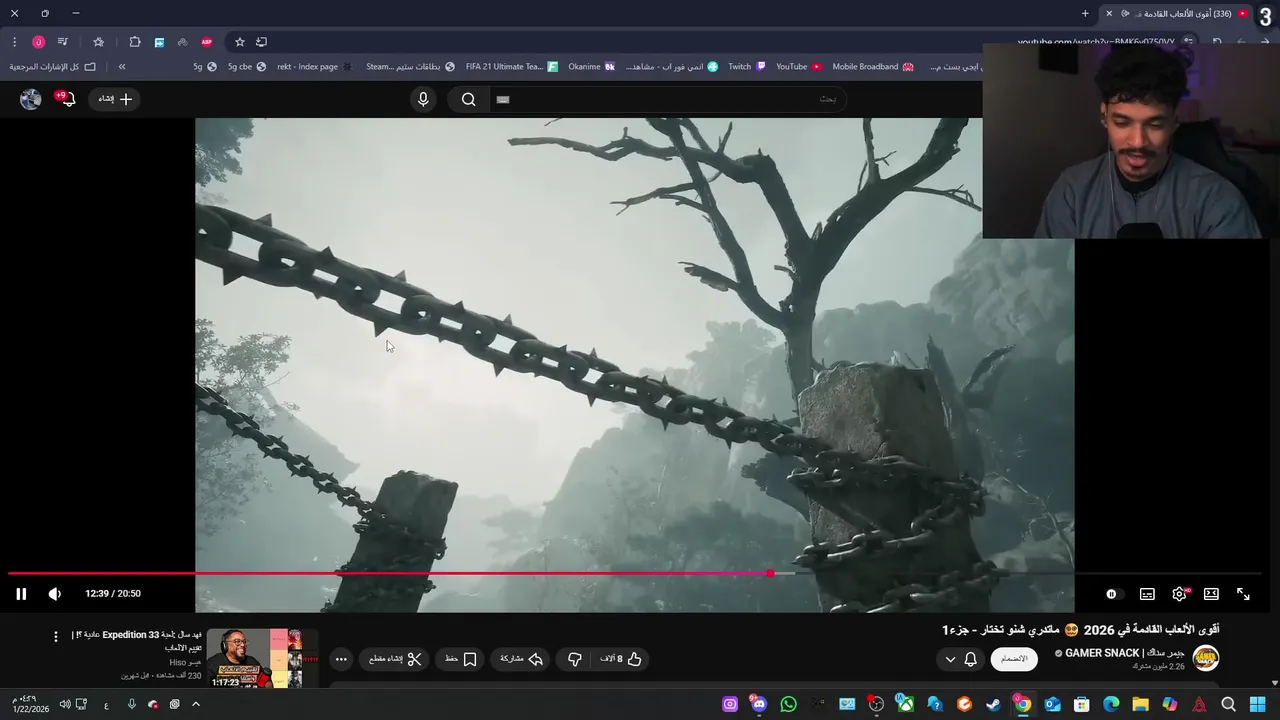Viewport: 1280px width, 720px height.
Task: Pause the YouTube video
Action: [x=21, y=594]
